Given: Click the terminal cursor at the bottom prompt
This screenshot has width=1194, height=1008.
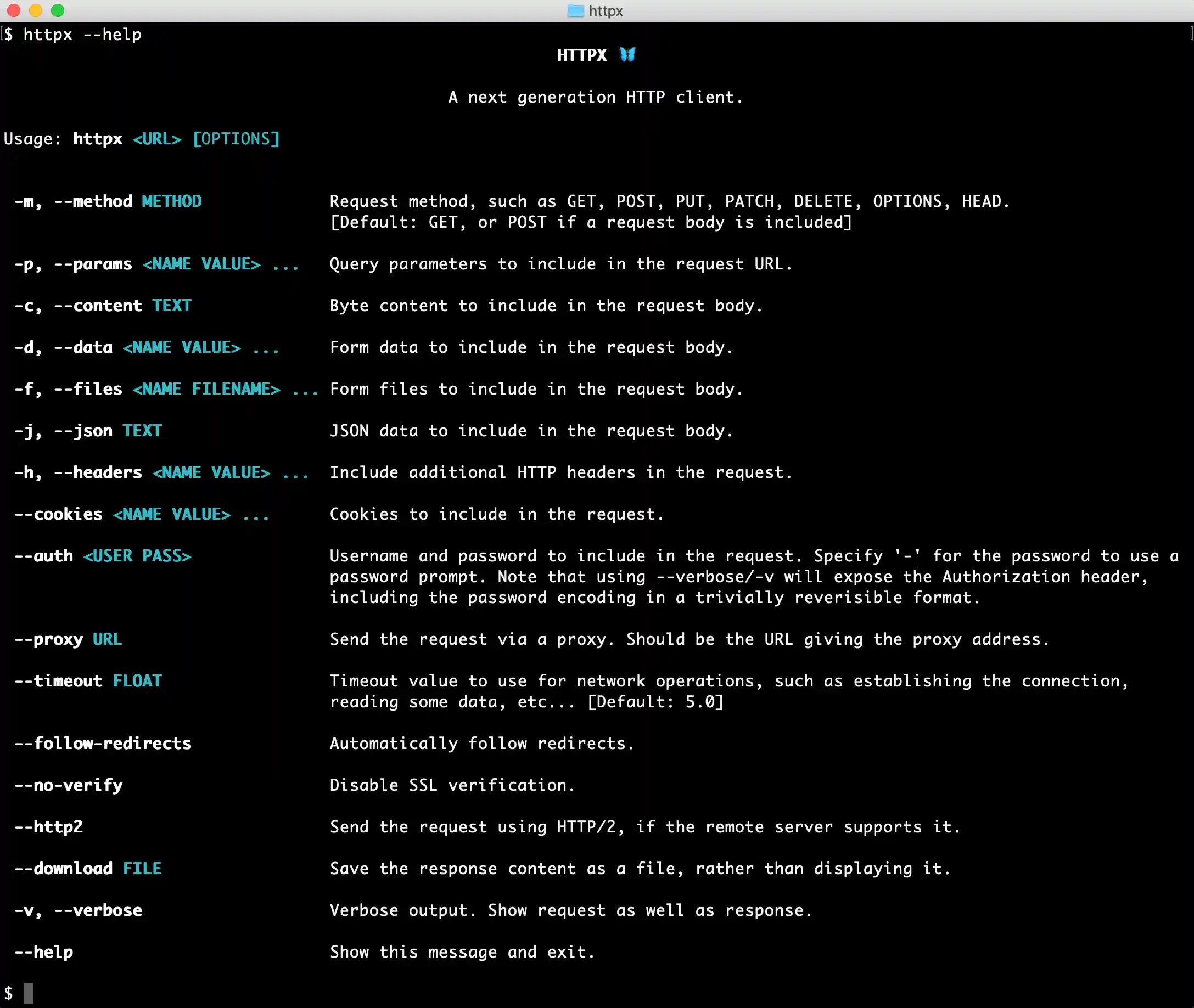Looking at the screenshot, I should click(30, 994).
